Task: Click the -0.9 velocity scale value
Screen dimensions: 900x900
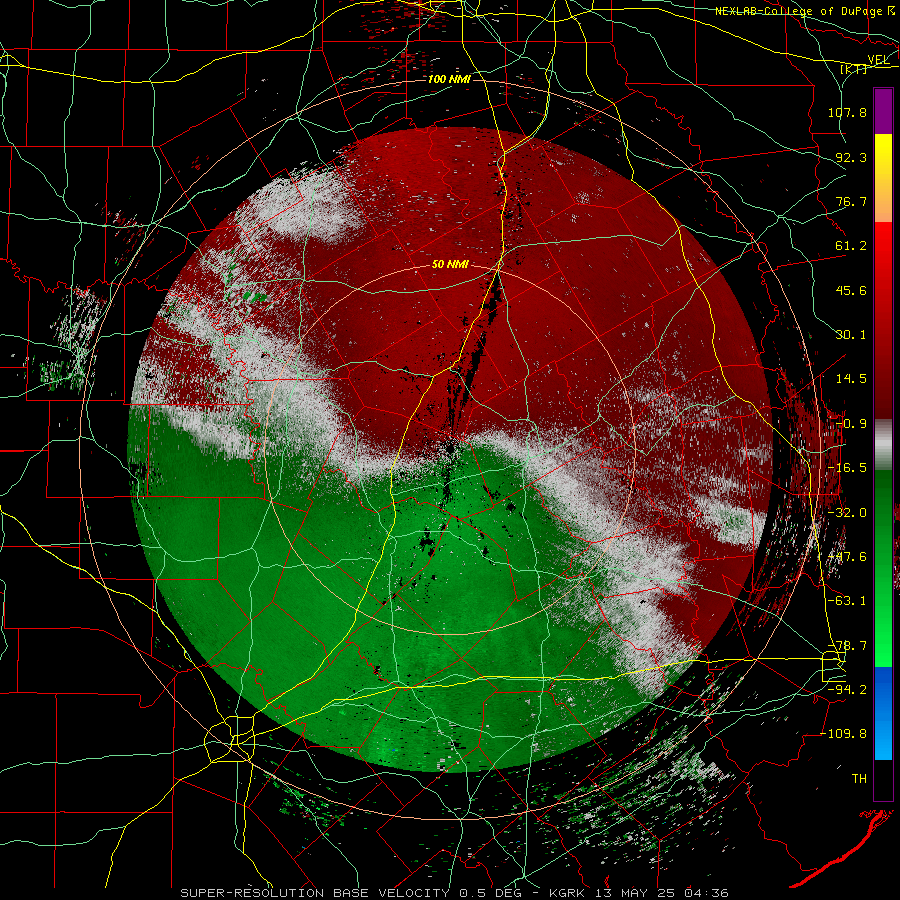Action: pyautogui.click(x=851, y=424)
